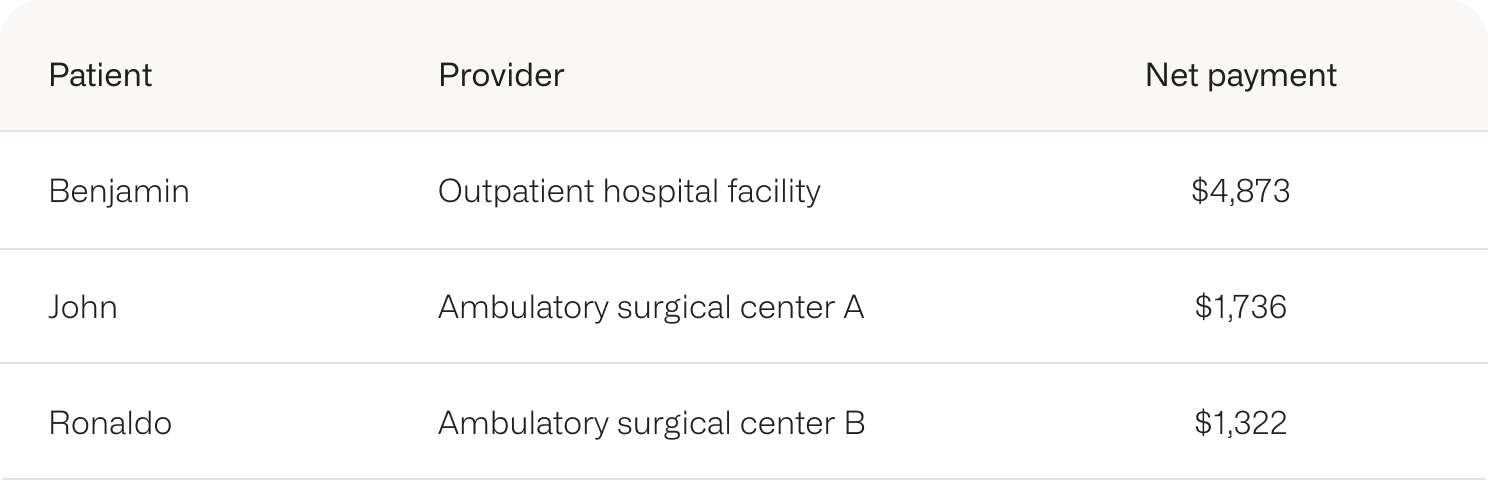The width and height of the screenshot is (1488, 504).
Task: Click the letter B ending Ronaldo's provider
Action: pyautogui.click(x=854, y=422)
